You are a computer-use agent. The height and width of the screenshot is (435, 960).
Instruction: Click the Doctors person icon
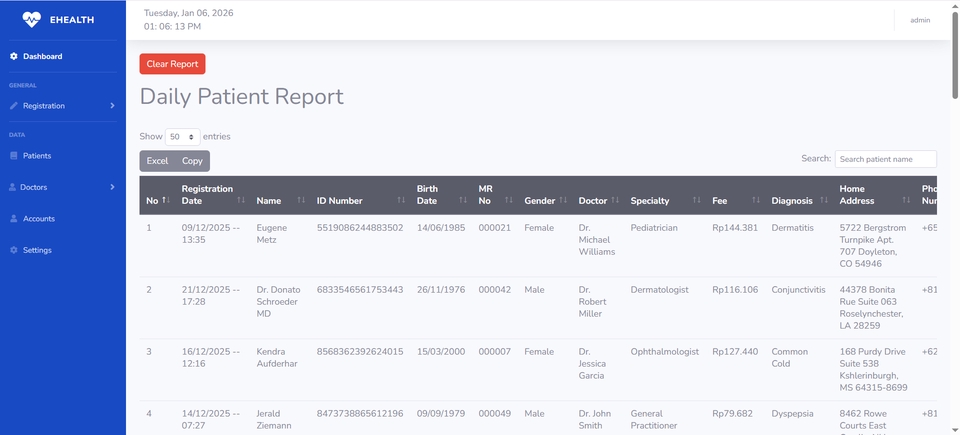click(14, 187)
